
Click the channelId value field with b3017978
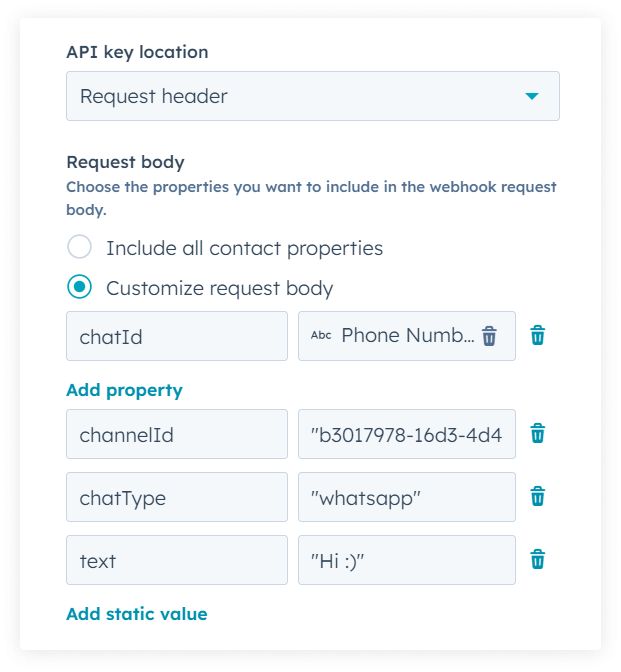point(407,433)
